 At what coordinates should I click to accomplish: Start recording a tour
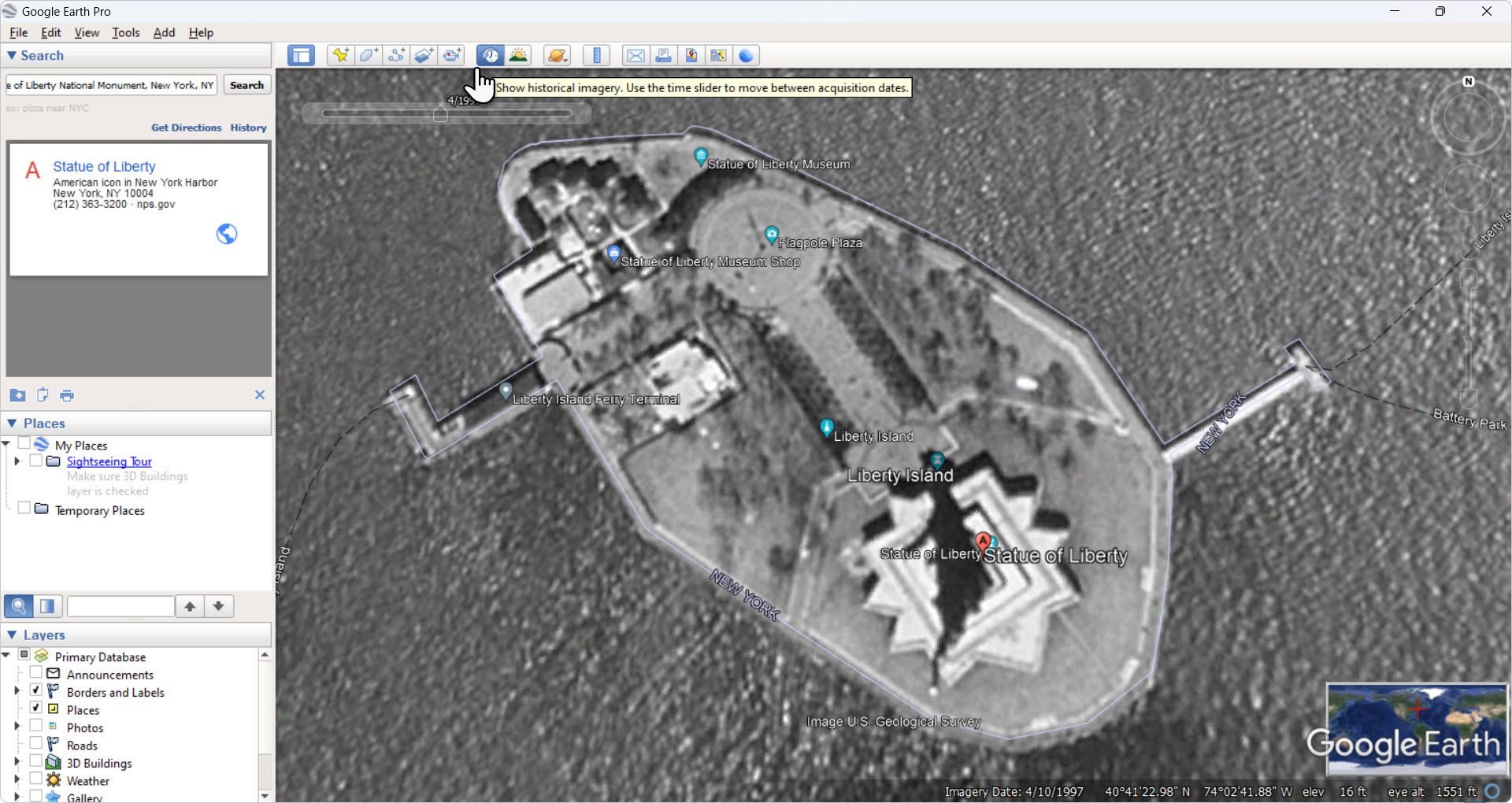pyautogui.click(x=452, y=55)
